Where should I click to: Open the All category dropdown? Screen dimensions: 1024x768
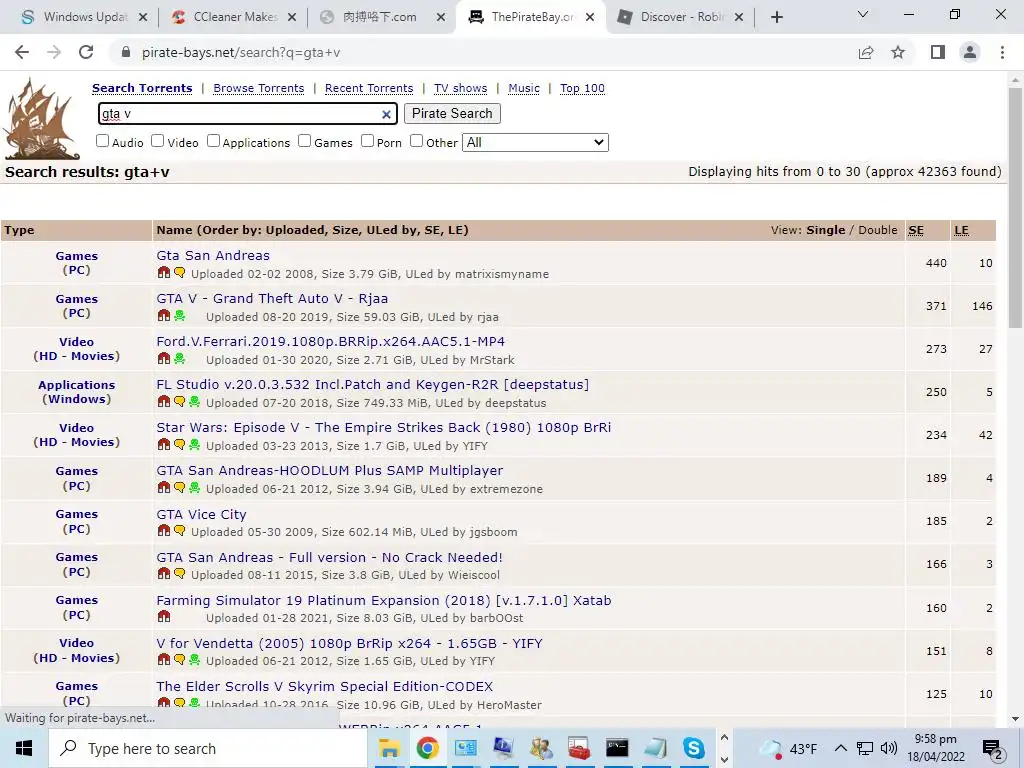[x=536, y=142]
